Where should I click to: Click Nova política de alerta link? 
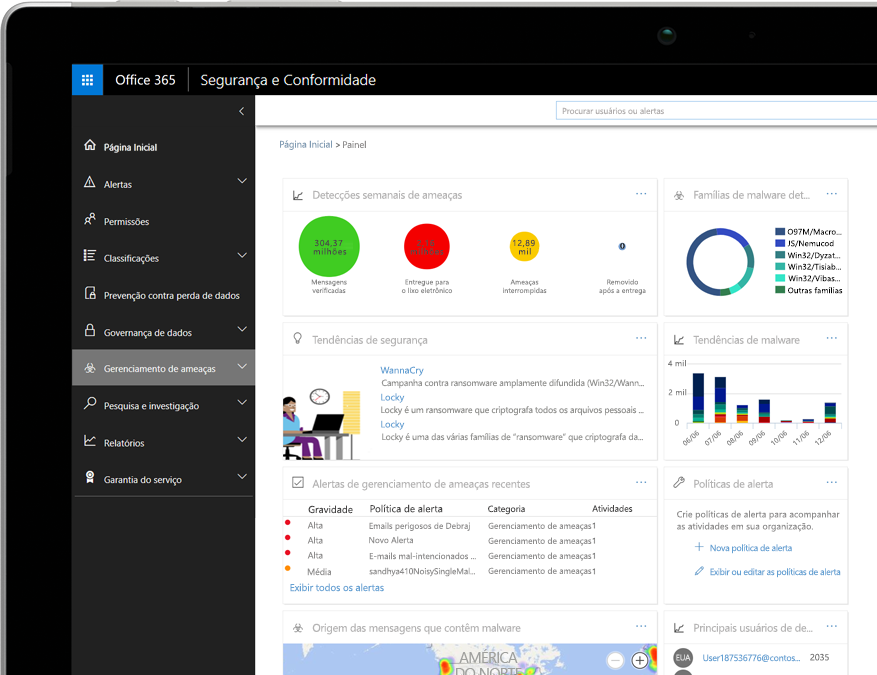point(751,548)
